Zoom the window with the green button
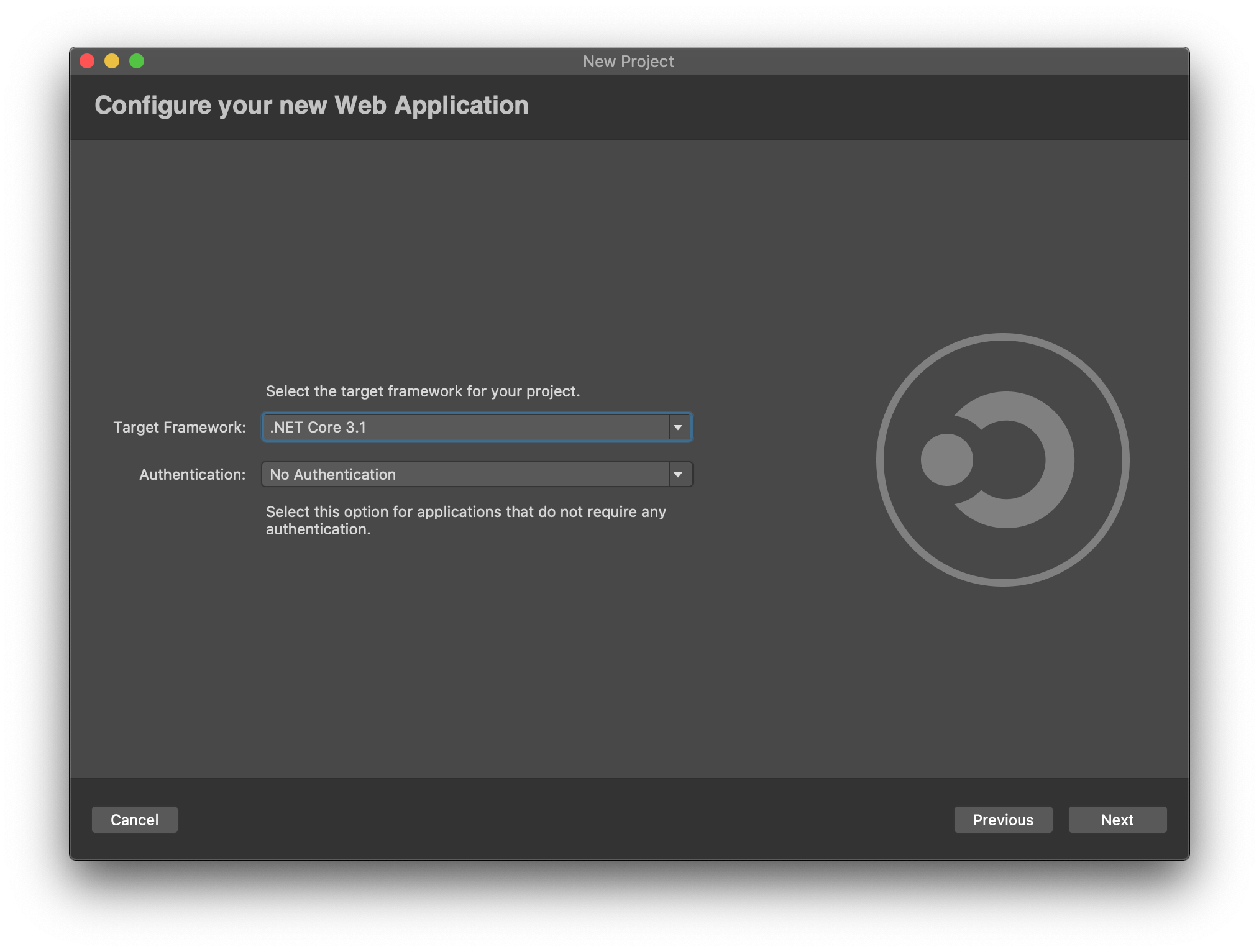1259x952 pixels. click(137, 61)
